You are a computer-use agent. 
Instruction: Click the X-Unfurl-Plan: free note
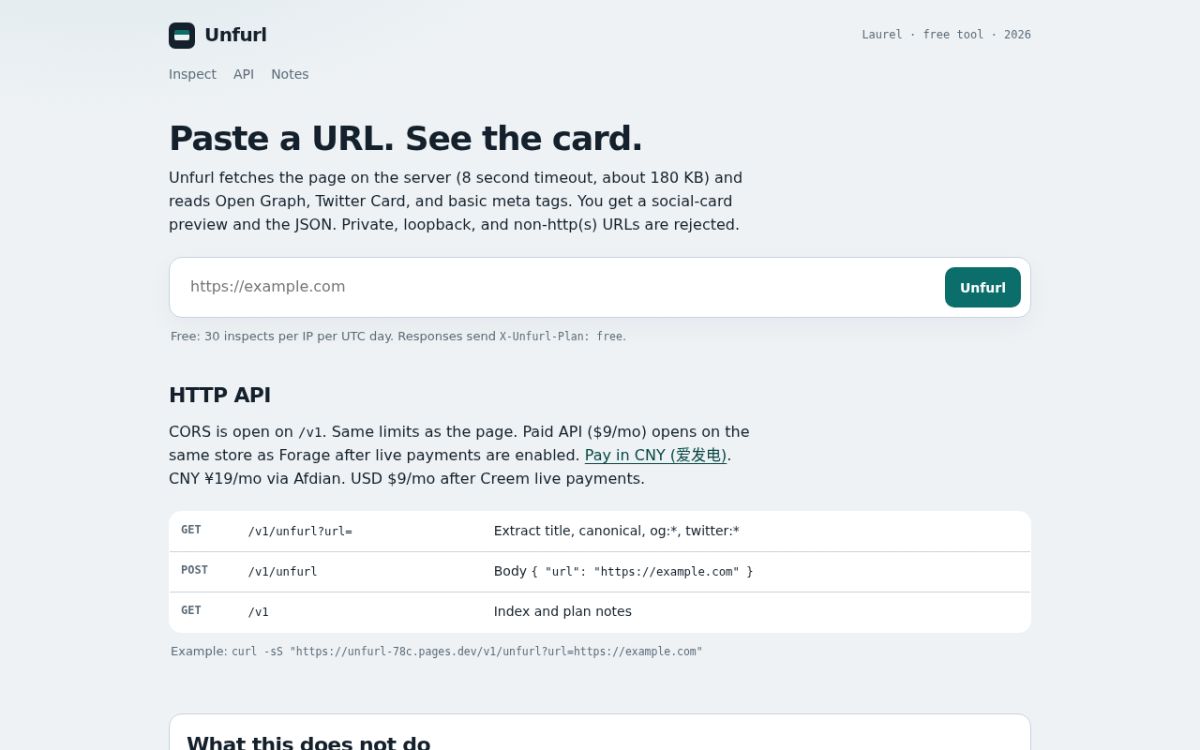(563, 336)
